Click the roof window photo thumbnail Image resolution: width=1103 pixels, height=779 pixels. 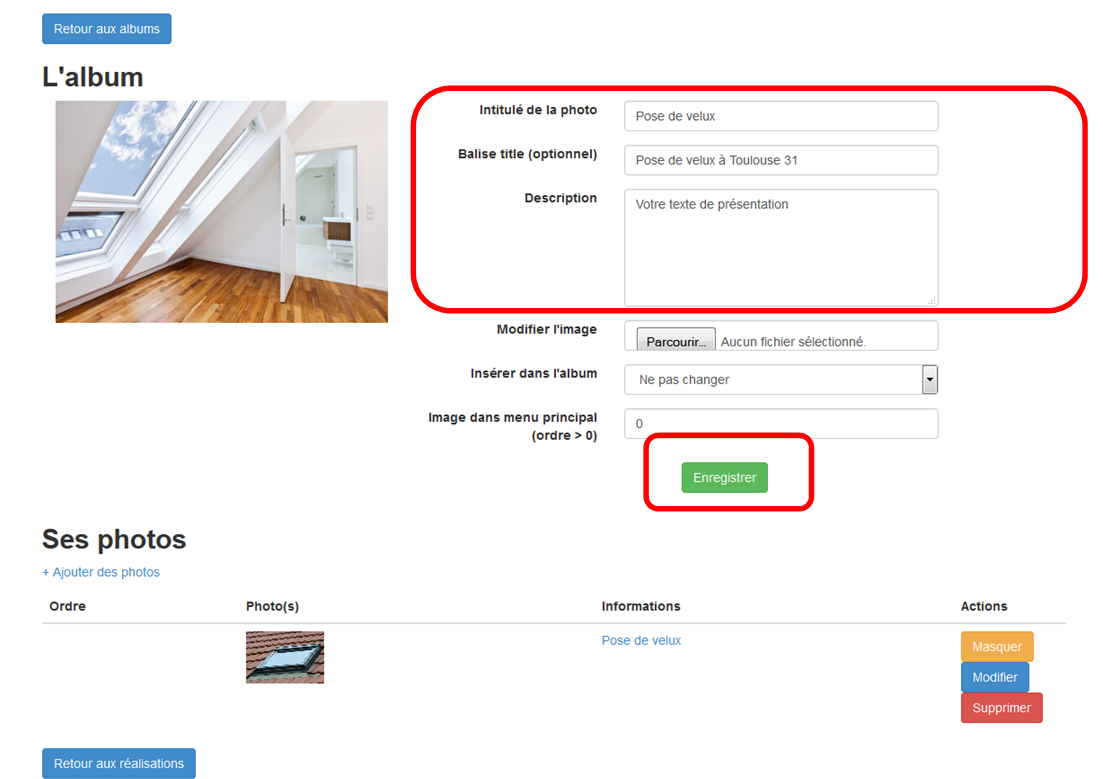(285, 657)
